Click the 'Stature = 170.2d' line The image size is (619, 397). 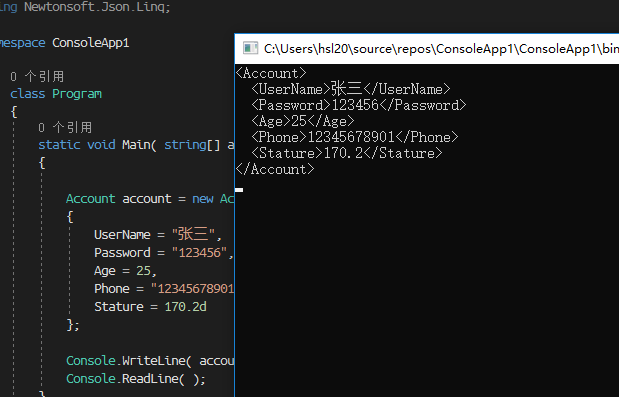tap(150, 307)
